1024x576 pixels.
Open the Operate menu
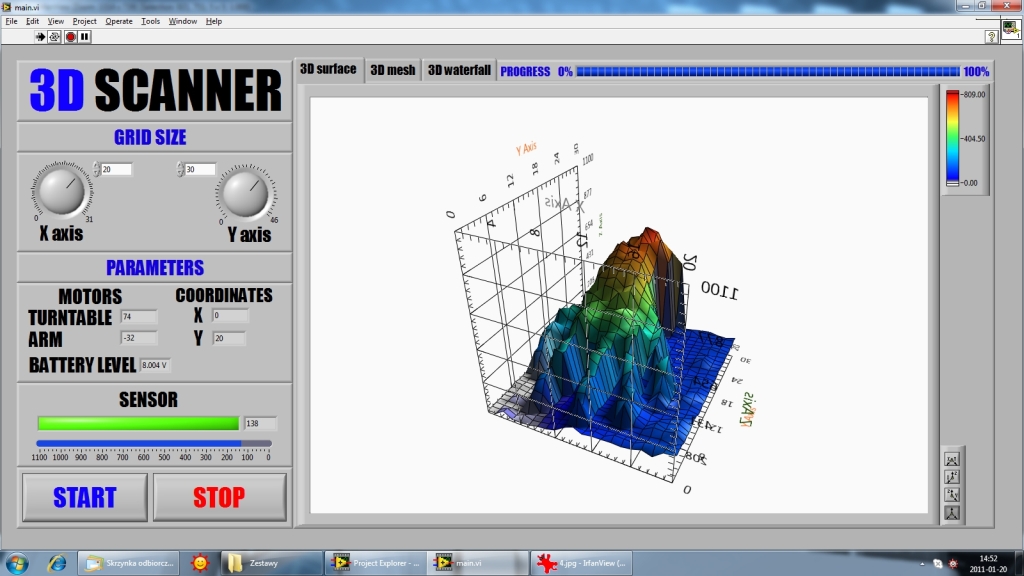(119, 21)
